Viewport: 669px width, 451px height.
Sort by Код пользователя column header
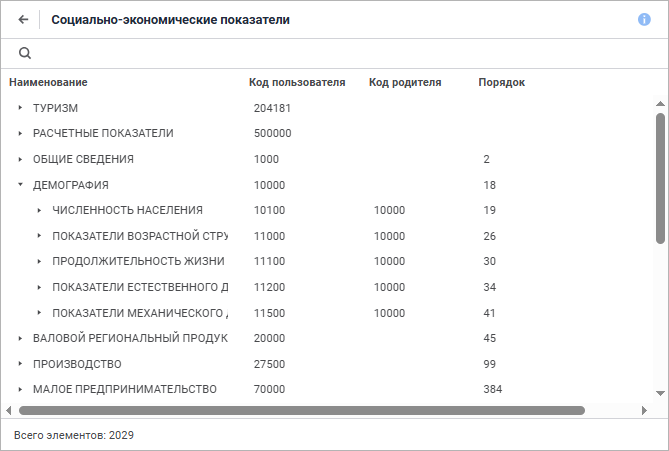297,82
